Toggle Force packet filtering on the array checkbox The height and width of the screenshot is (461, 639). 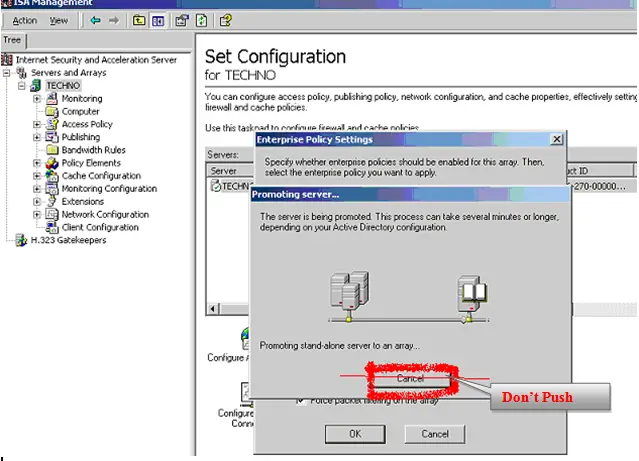(300, 401)
